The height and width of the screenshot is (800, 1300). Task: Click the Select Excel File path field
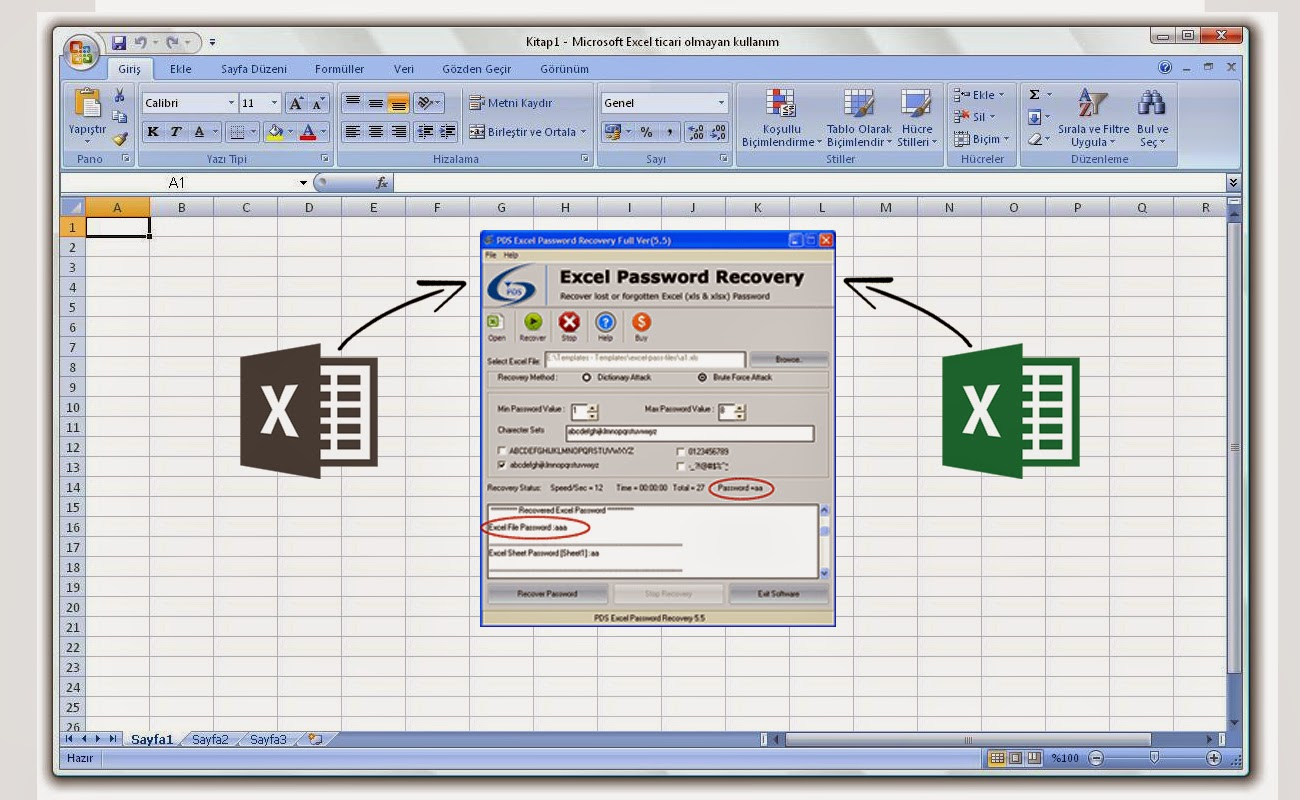pyautogui.click(x=645, y=359)
